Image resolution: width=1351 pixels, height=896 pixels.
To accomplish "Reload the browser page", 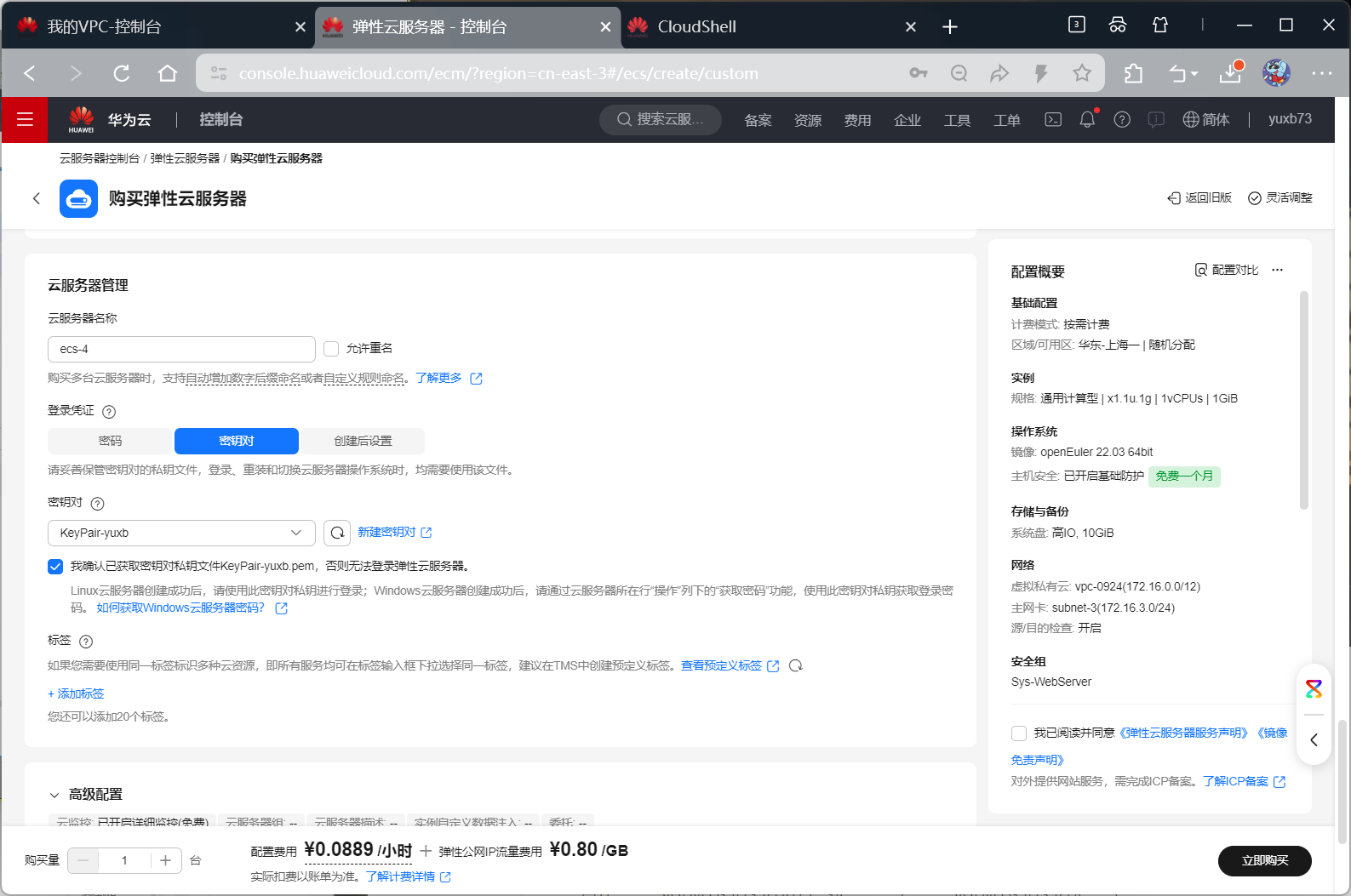I will point(122,73).
